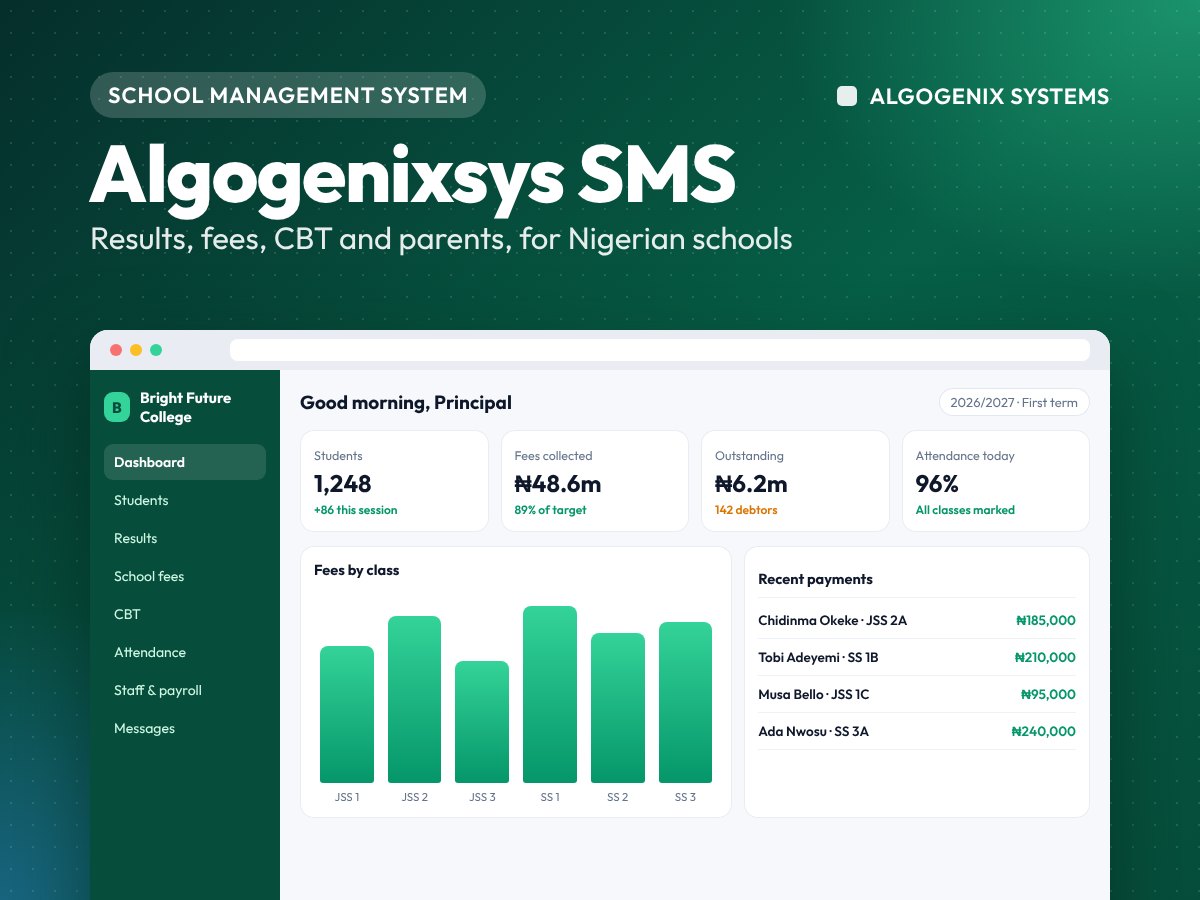The image size is (1200, 900).
Task: Open School fees in the sidebar
Action: pyautogui.click(x=185, y=576)
